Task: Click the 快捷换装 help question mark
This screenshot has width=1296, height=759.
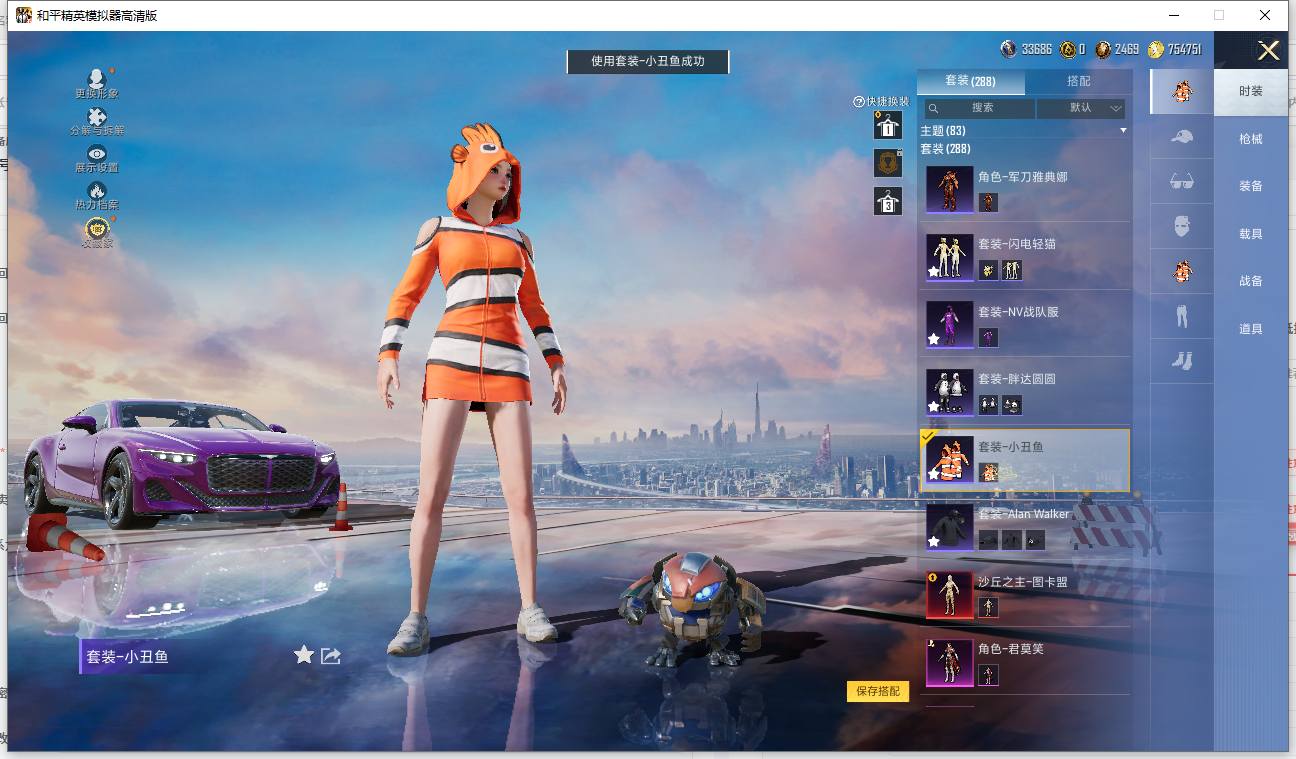Action: (858, 102)
